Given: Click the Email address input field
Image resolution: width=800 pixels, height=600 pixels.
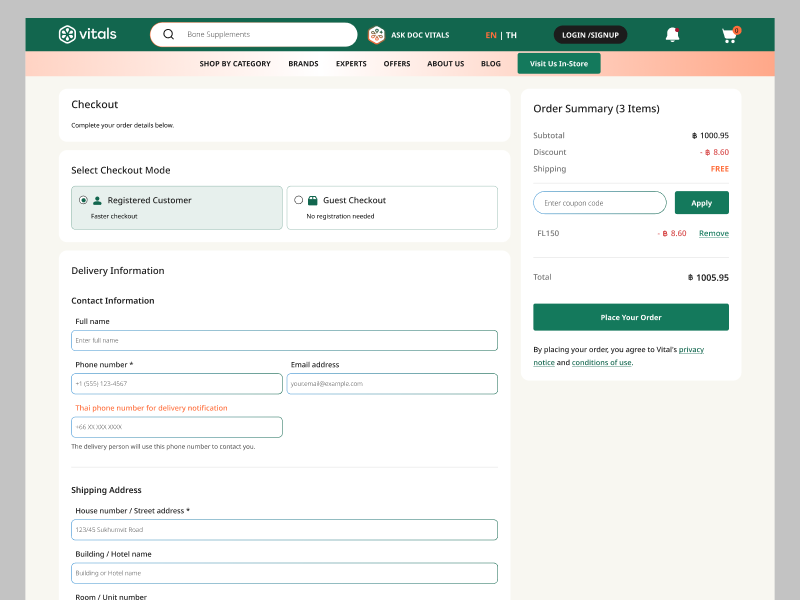Looking at the screenshot, I should pos(392,384).
